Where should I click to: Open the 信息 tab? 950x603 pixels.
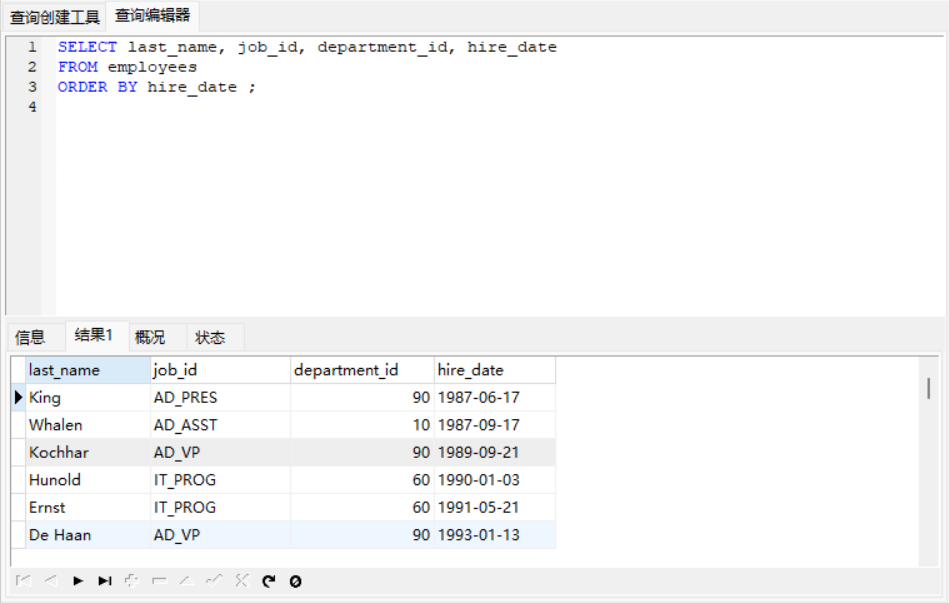click(x=31, y=337)
